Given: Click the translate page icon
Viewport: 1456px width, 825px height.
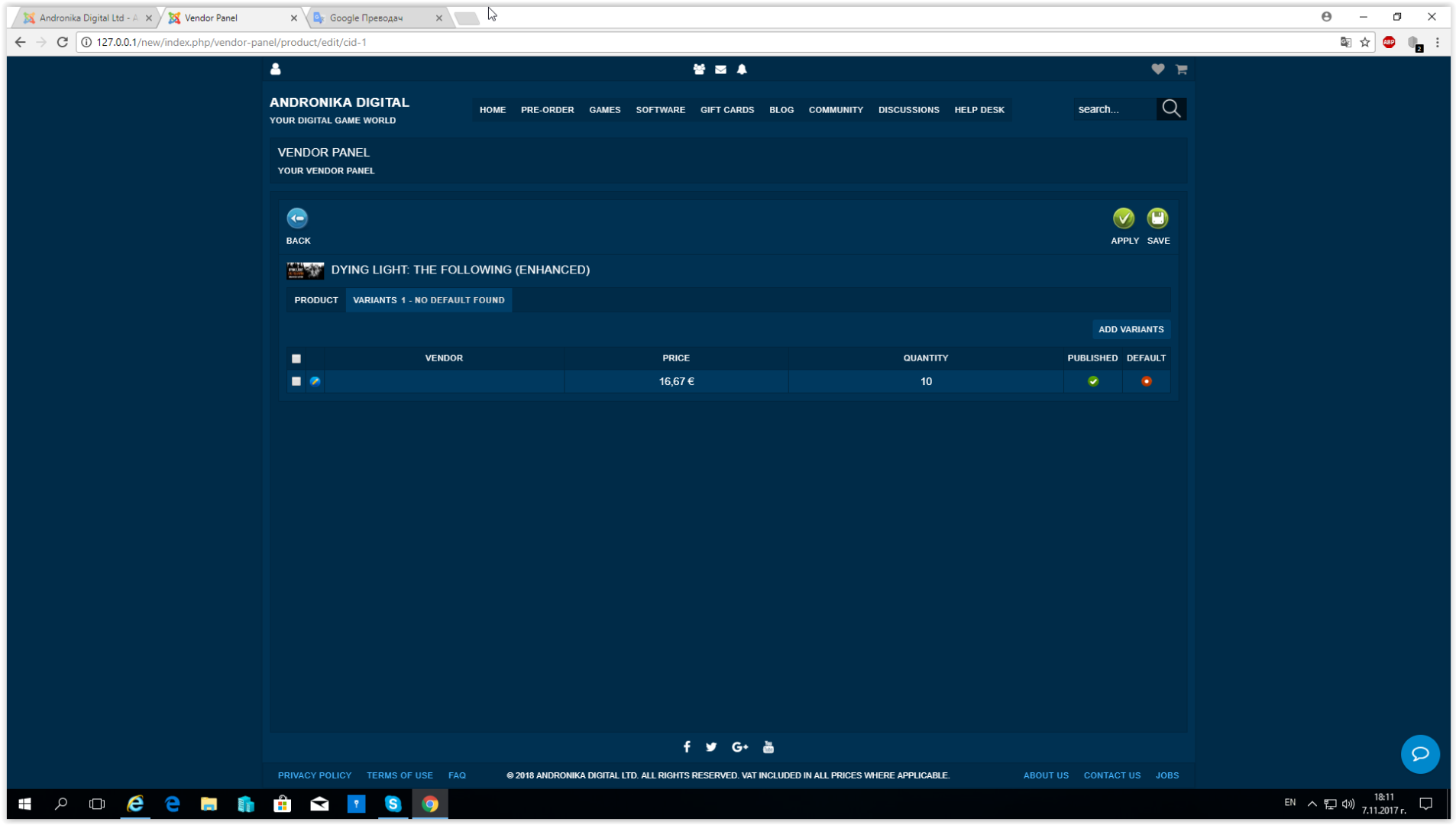Looking at the screenshot, I should [x=1345, y=42].
